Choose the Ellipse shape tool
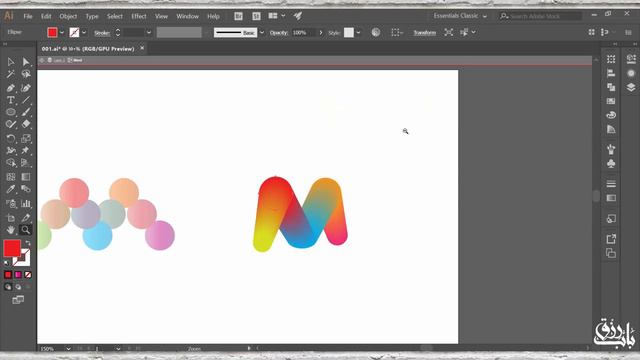 tap(11, 112)
